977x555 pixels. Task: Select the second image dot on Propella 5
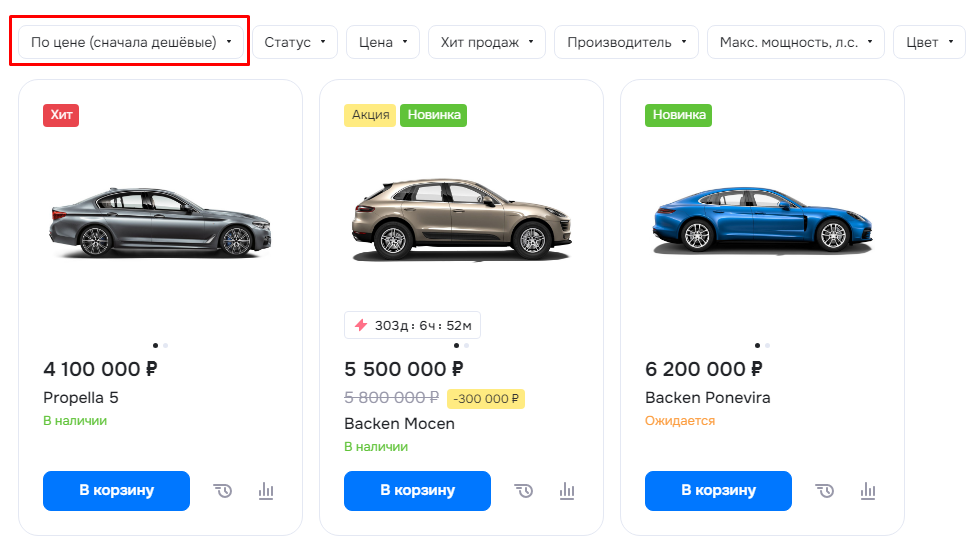pyautogui.click(x=166, y=345)
